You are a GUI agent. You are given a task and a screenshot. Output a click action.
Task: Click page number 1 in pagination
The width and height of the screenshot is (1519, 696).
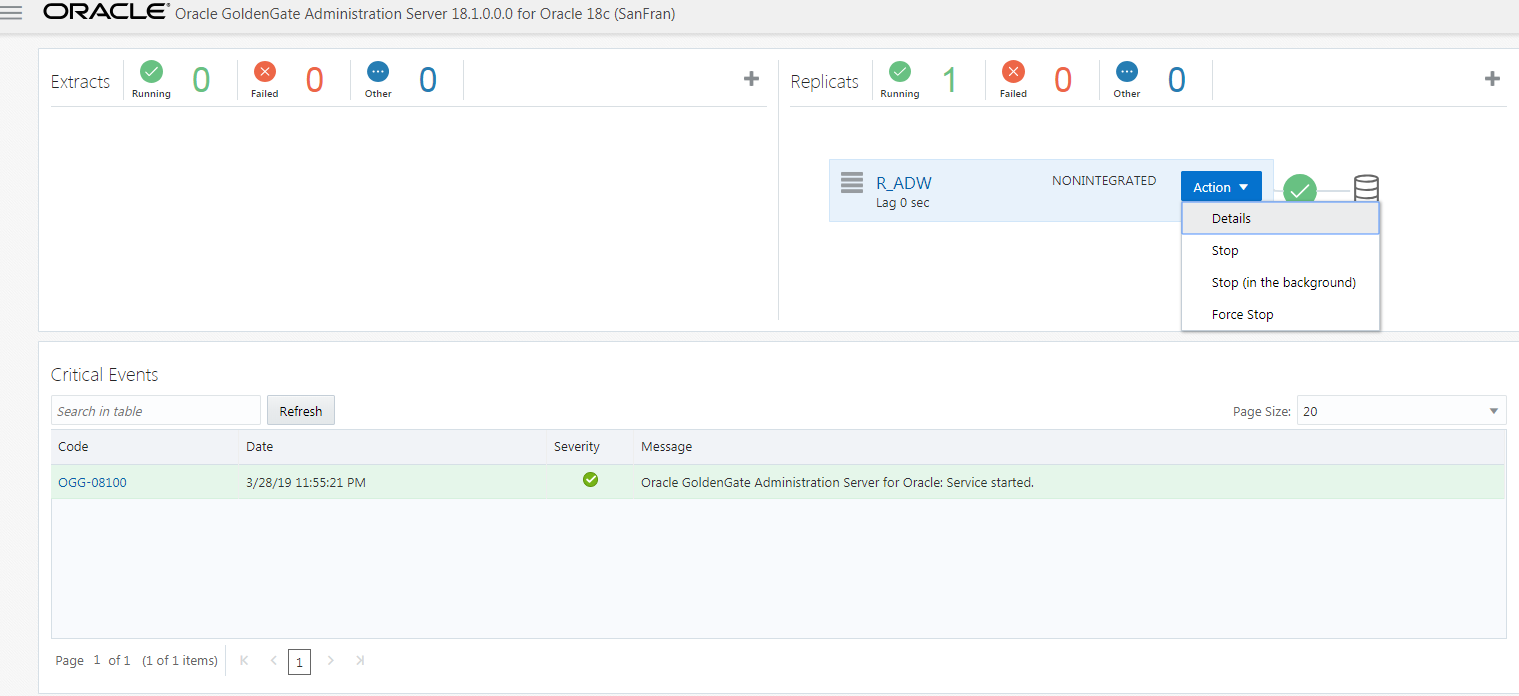click(300, 661)
